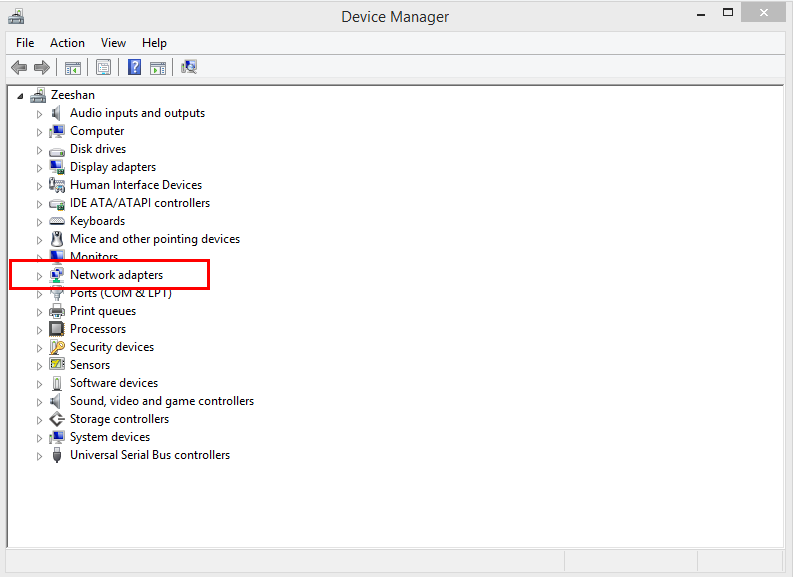Expand the Network adapters node
Image resolution: width=793 pixels, height=577 pixels.
pyautogui.click(x=40, y=275)
